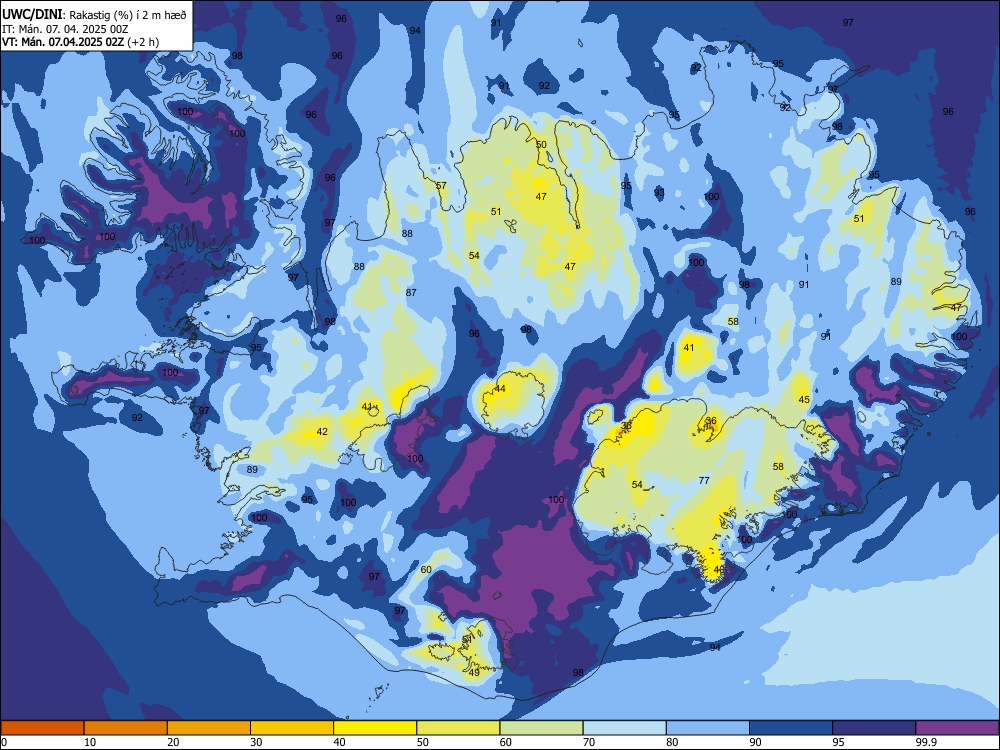Choose the light blue 80–90 legend swatch
This screenshot has width=1000, height=750.
tap(708, 728)
